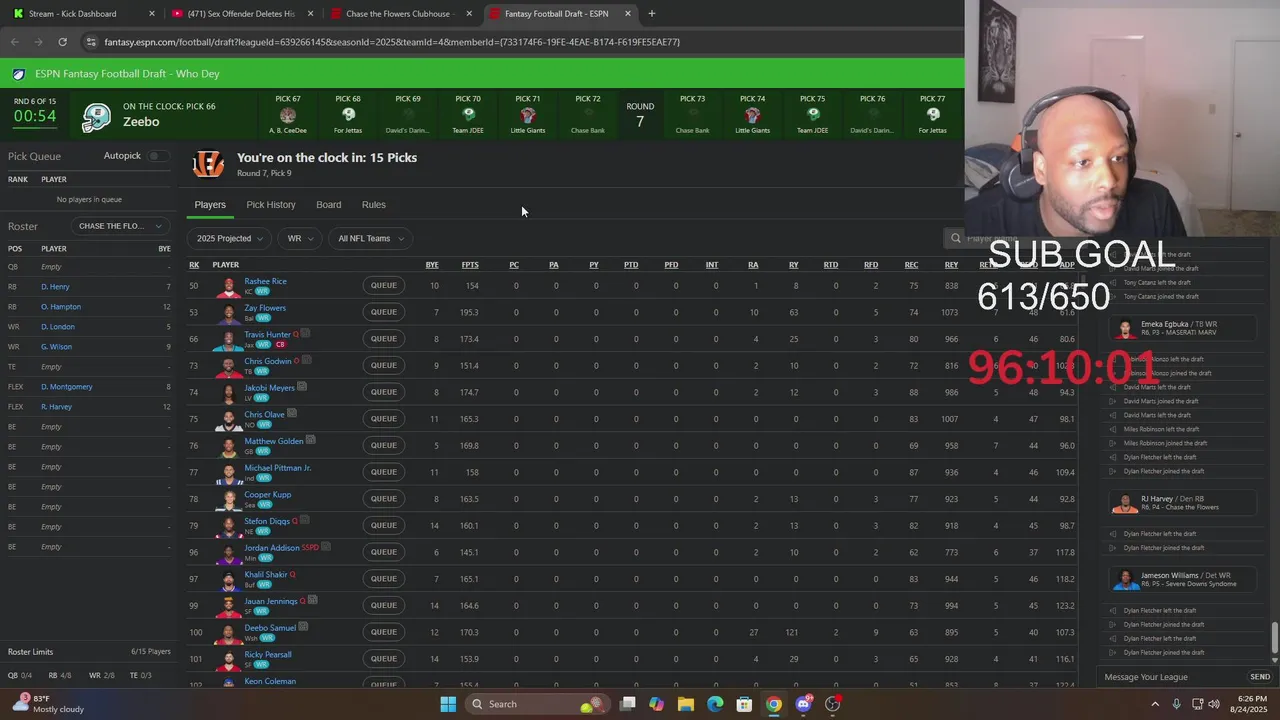Open the Windows Start menu

pyautogui.click(x=448, y=704)
